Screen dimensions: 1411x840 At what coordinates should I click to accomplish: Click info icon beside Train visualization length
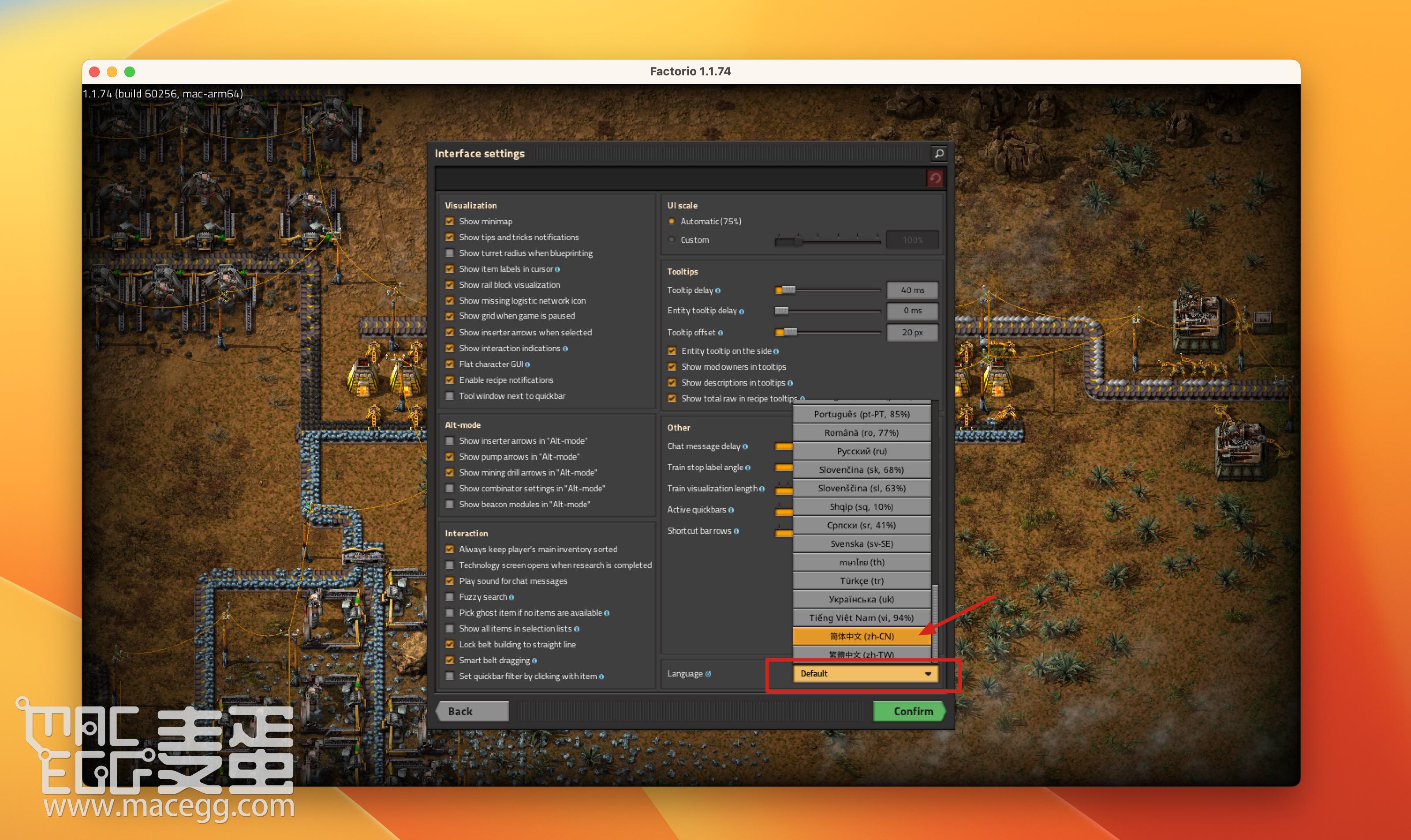pyautogui.click(x=761, y=489)
